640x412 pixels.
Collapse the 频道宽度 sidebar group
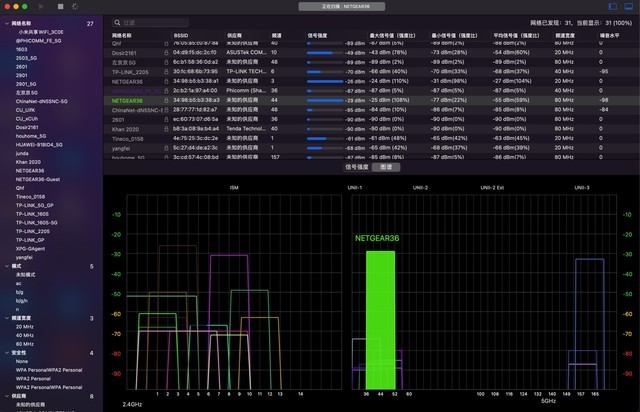click(x=7, y=318)
